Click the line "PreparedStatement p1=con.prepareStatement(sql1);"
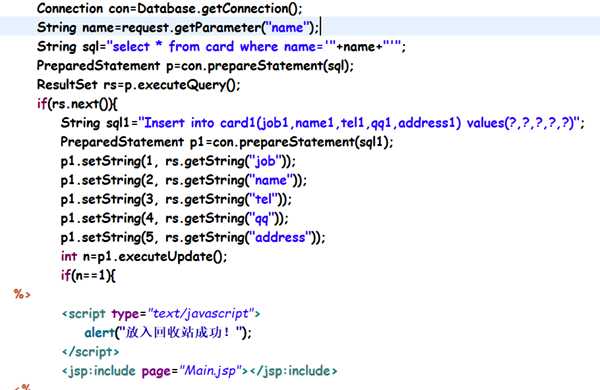Screen dimensions: 600x390 227,142
